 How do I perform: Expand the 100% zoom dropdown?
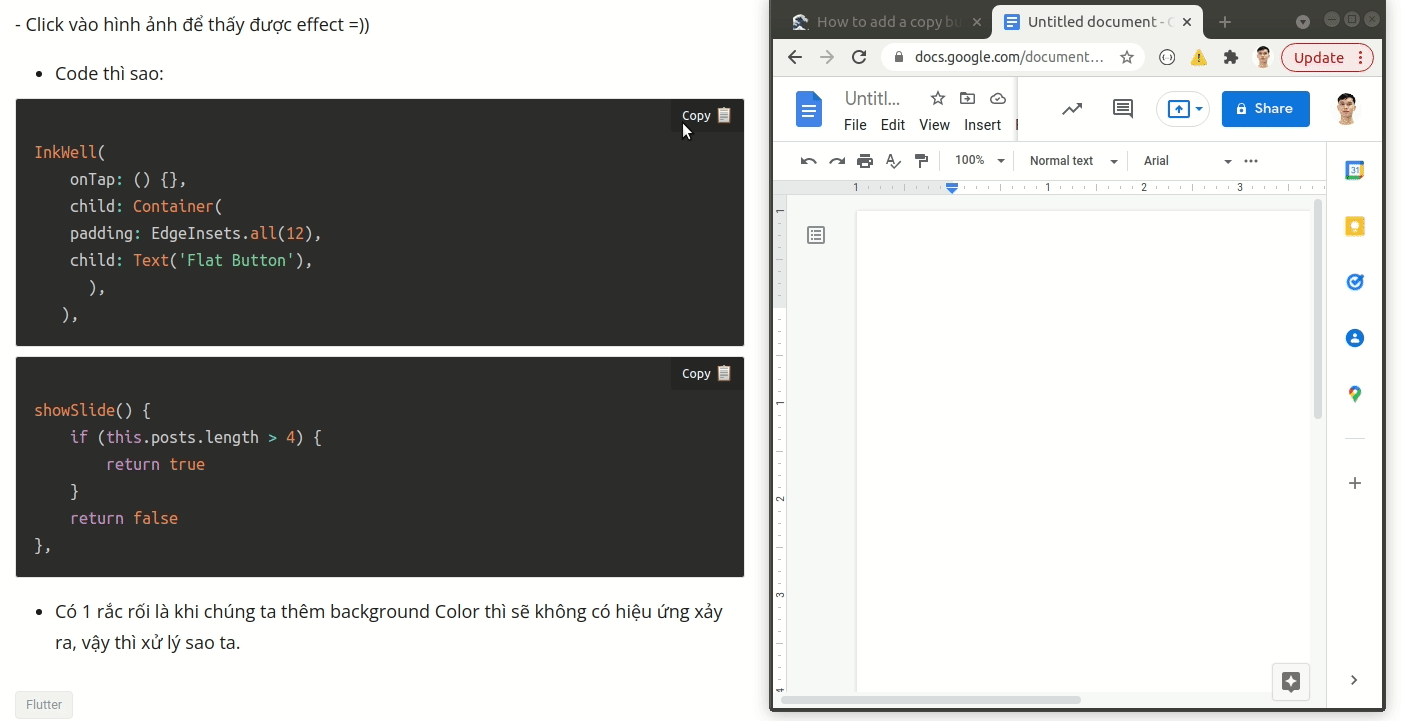tap(979, 161)
